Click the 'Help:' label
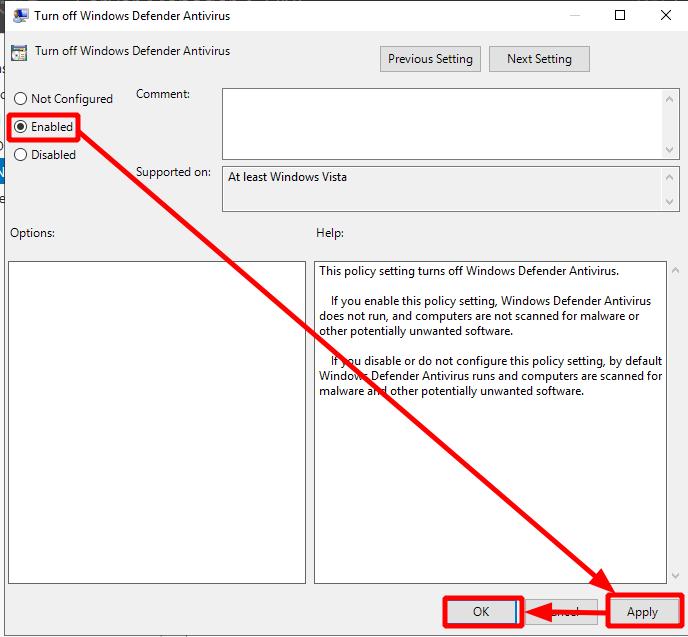 coord(330,233)
